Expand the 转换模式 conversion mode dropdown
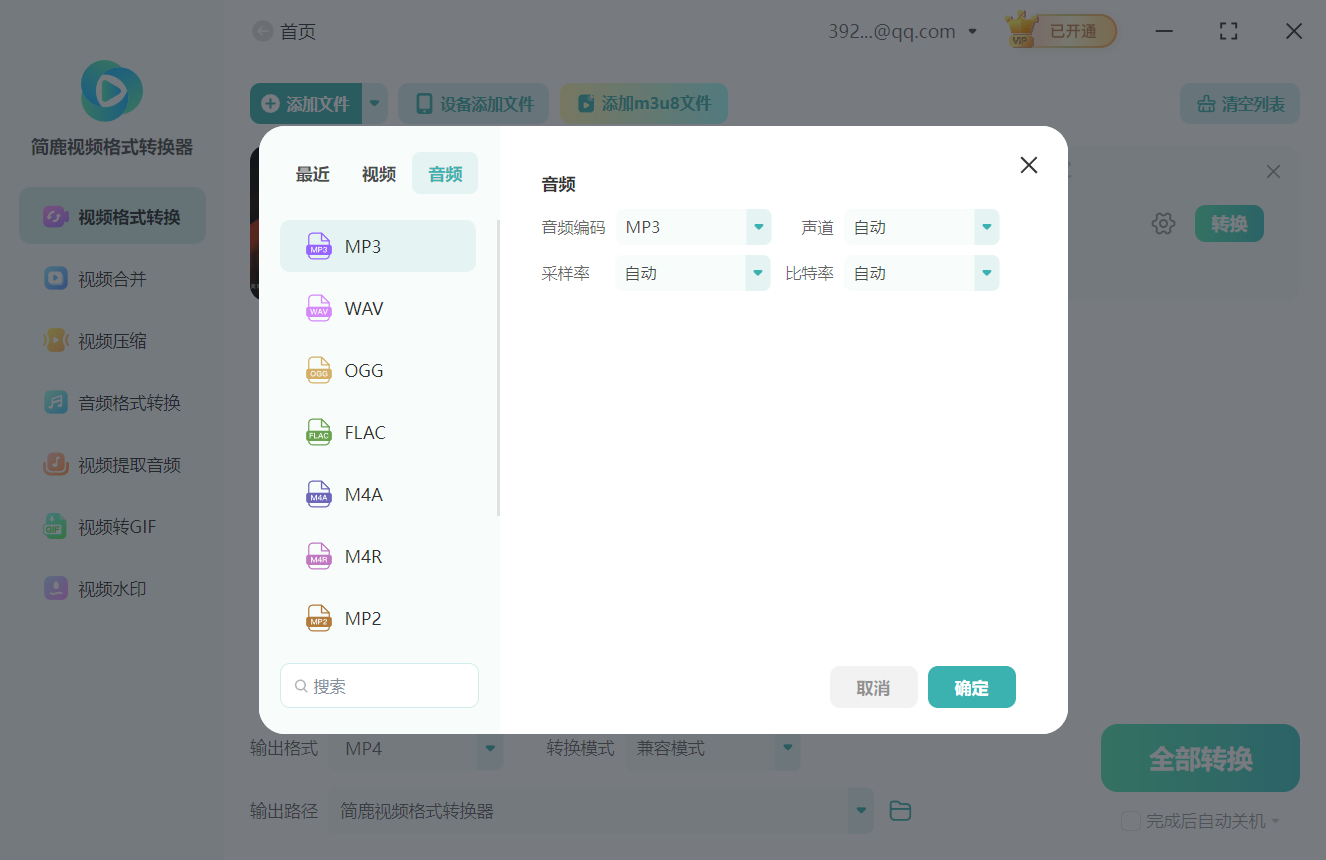This screenshot has height=860, width=1326. 787,747
